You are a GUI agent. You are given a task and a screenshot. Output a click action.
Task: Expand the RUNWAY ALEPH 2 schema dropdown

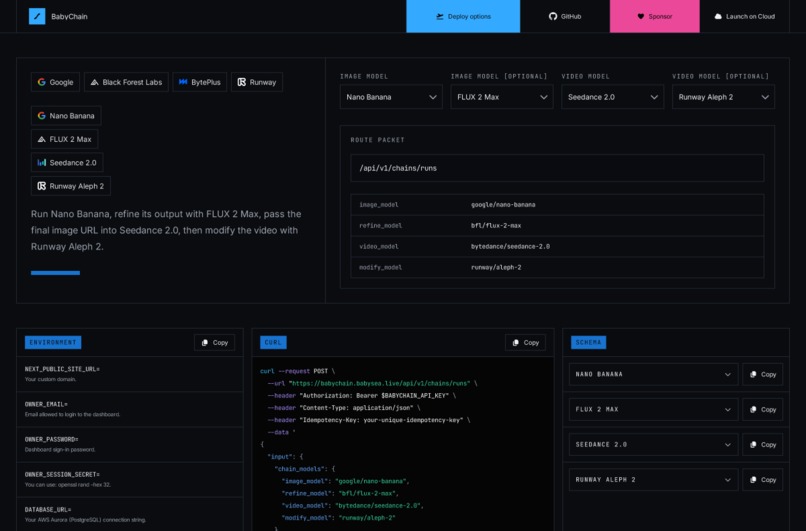(x=653, y=480)
